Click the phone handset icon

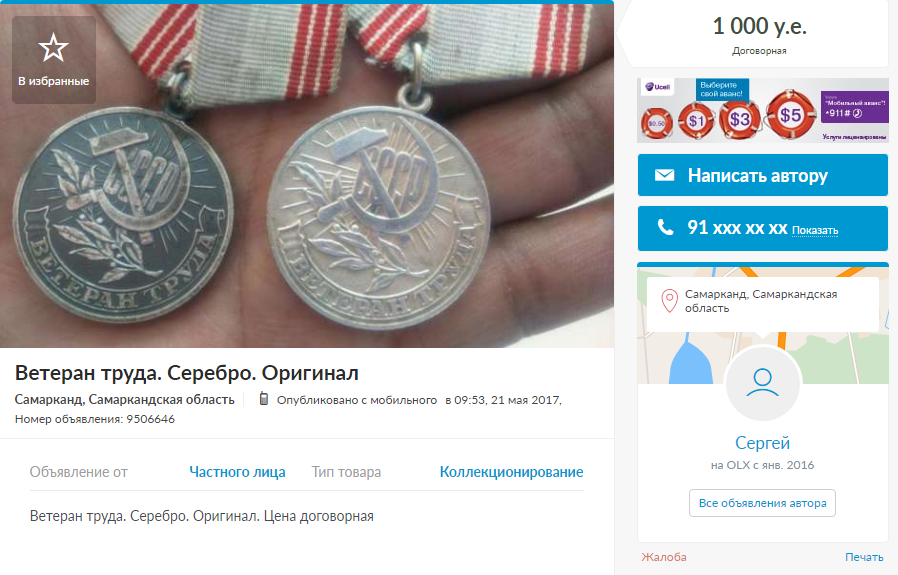point(665,227)
